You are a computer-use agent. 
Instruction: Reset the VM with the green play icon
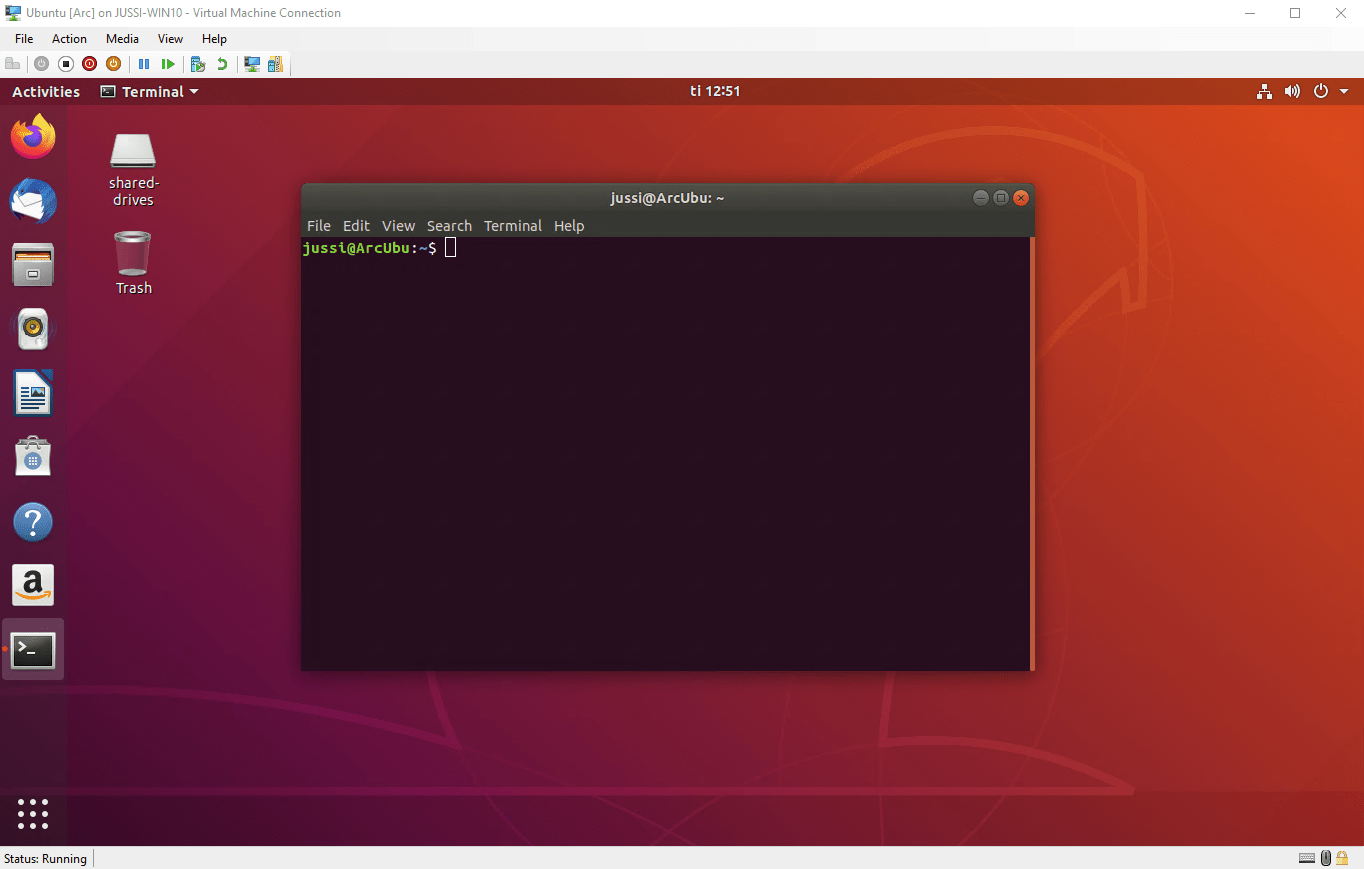tap(168, 64)
